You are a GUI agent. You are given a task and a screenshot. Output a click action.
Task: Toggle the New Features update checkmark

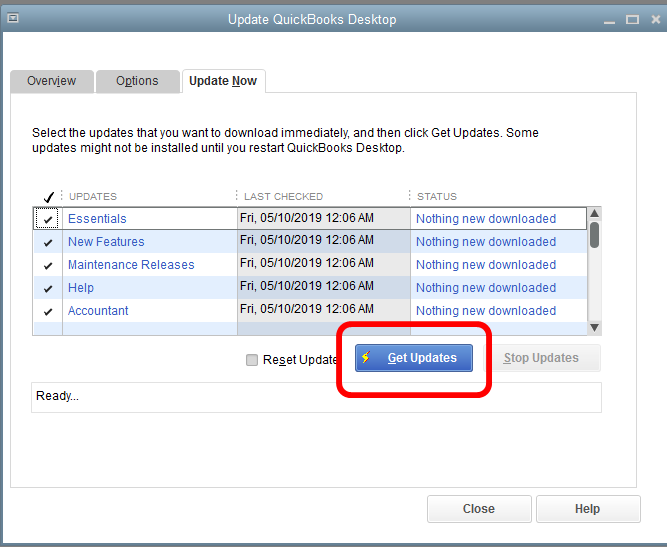point(48,242)
